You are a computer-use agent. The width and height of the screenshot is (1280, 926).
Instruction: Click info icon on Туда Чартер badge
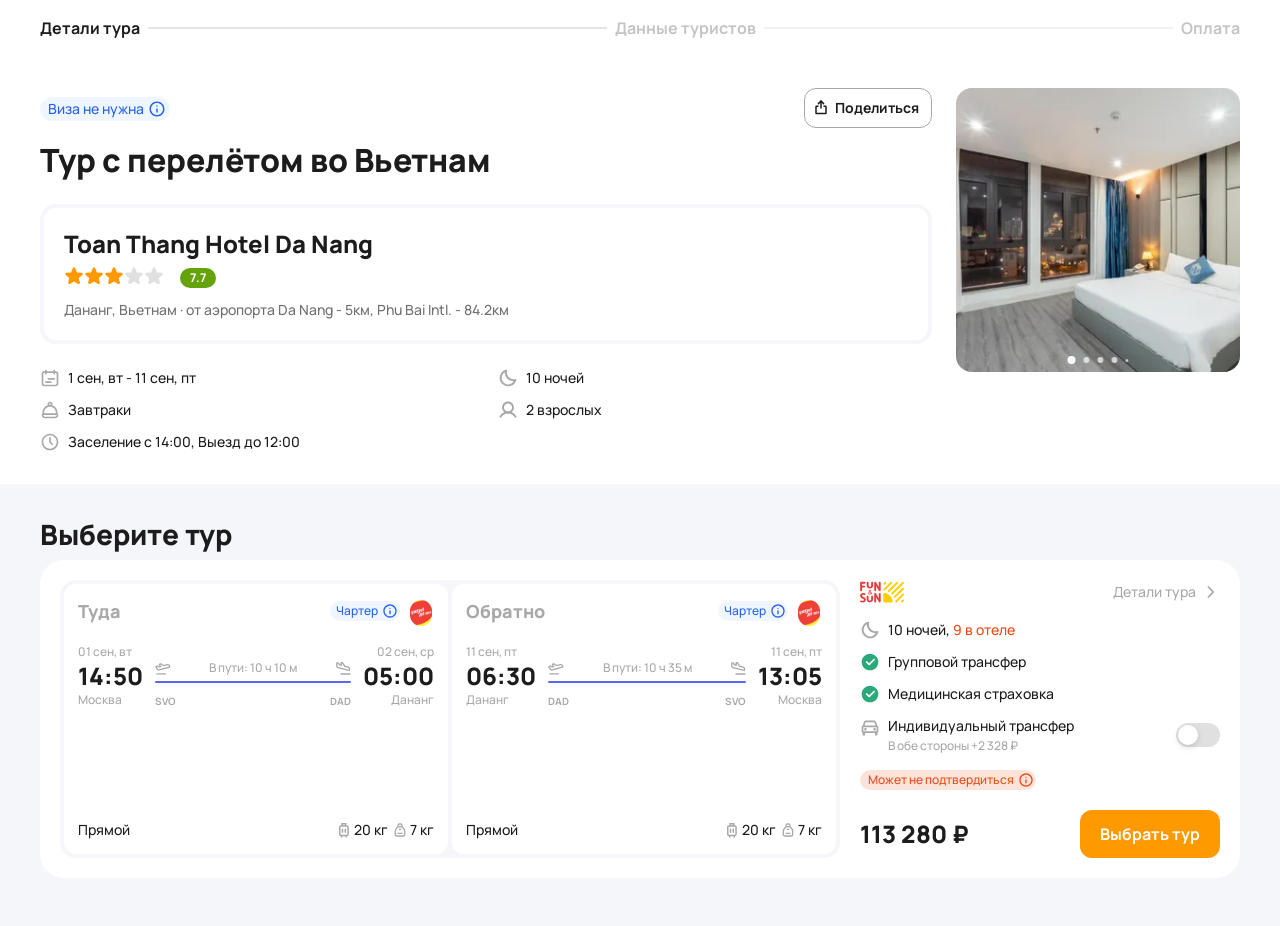[390, 611]
